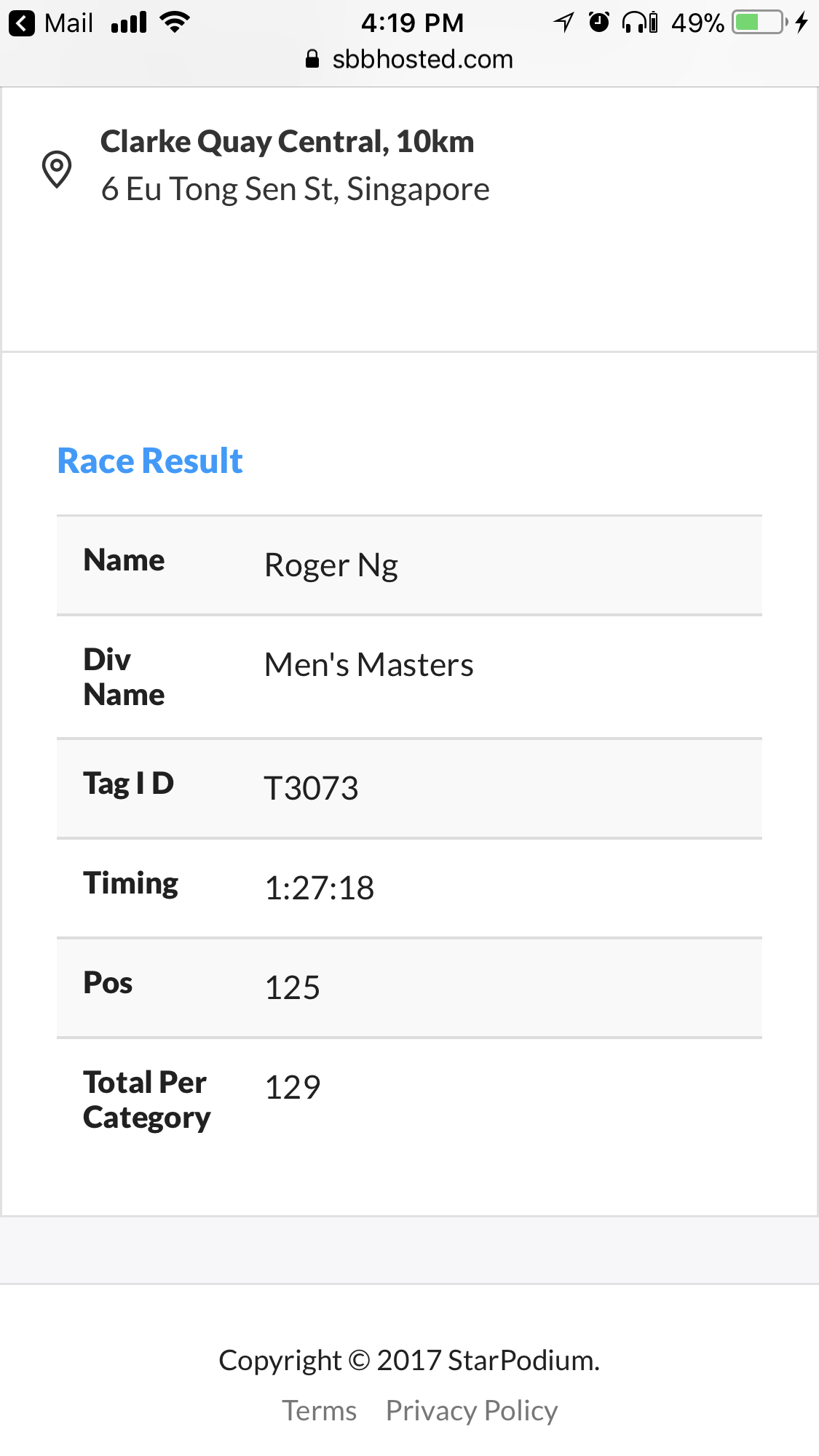The width and height of the screenshot is (819, 1456).
Task: Tap the padlock icon beside sbbhosted.com
Action: (x=312, y=59)
